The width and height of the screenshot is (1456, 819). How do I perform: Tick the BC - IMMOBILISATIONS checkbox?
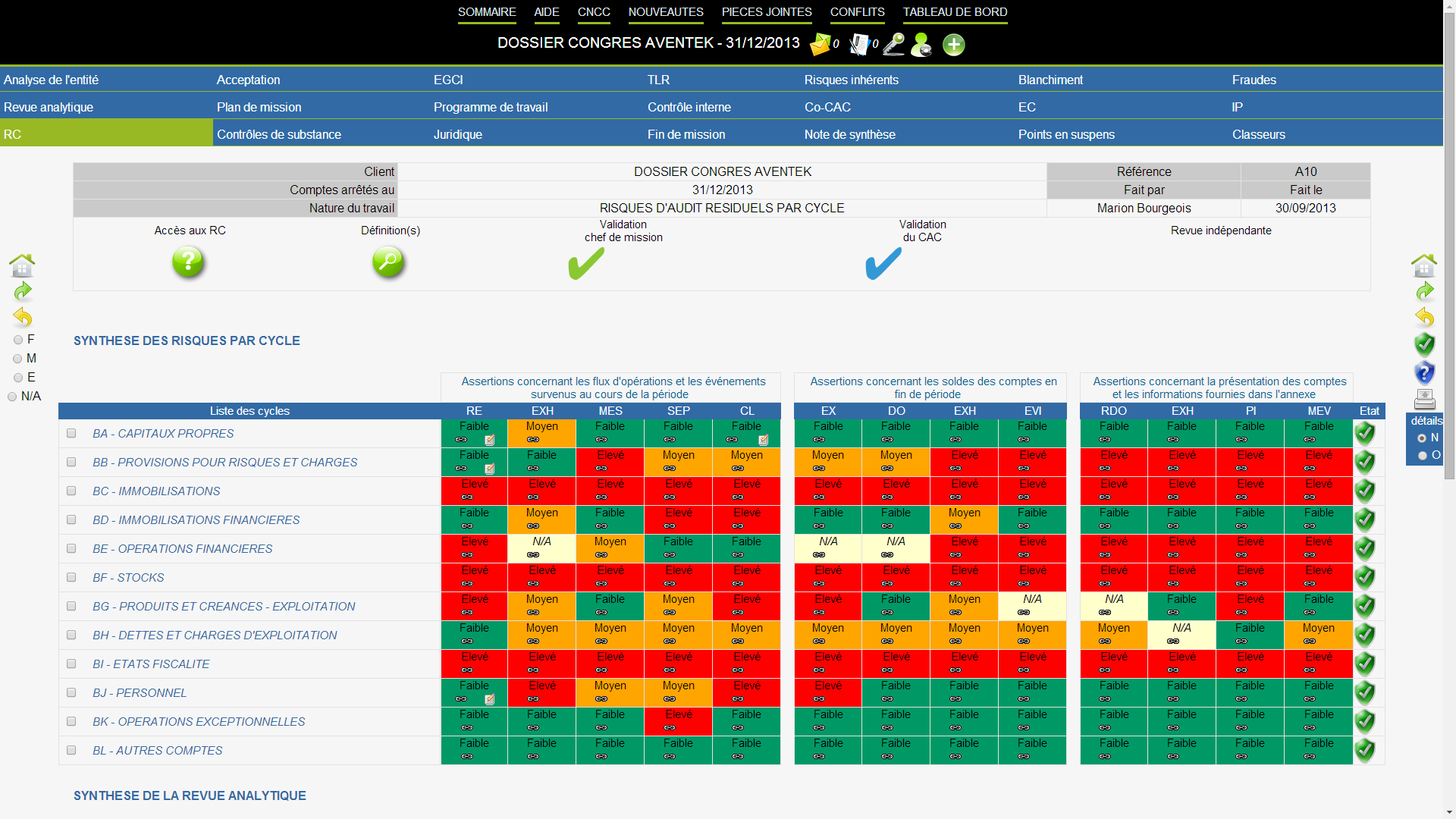click(71, 491)
